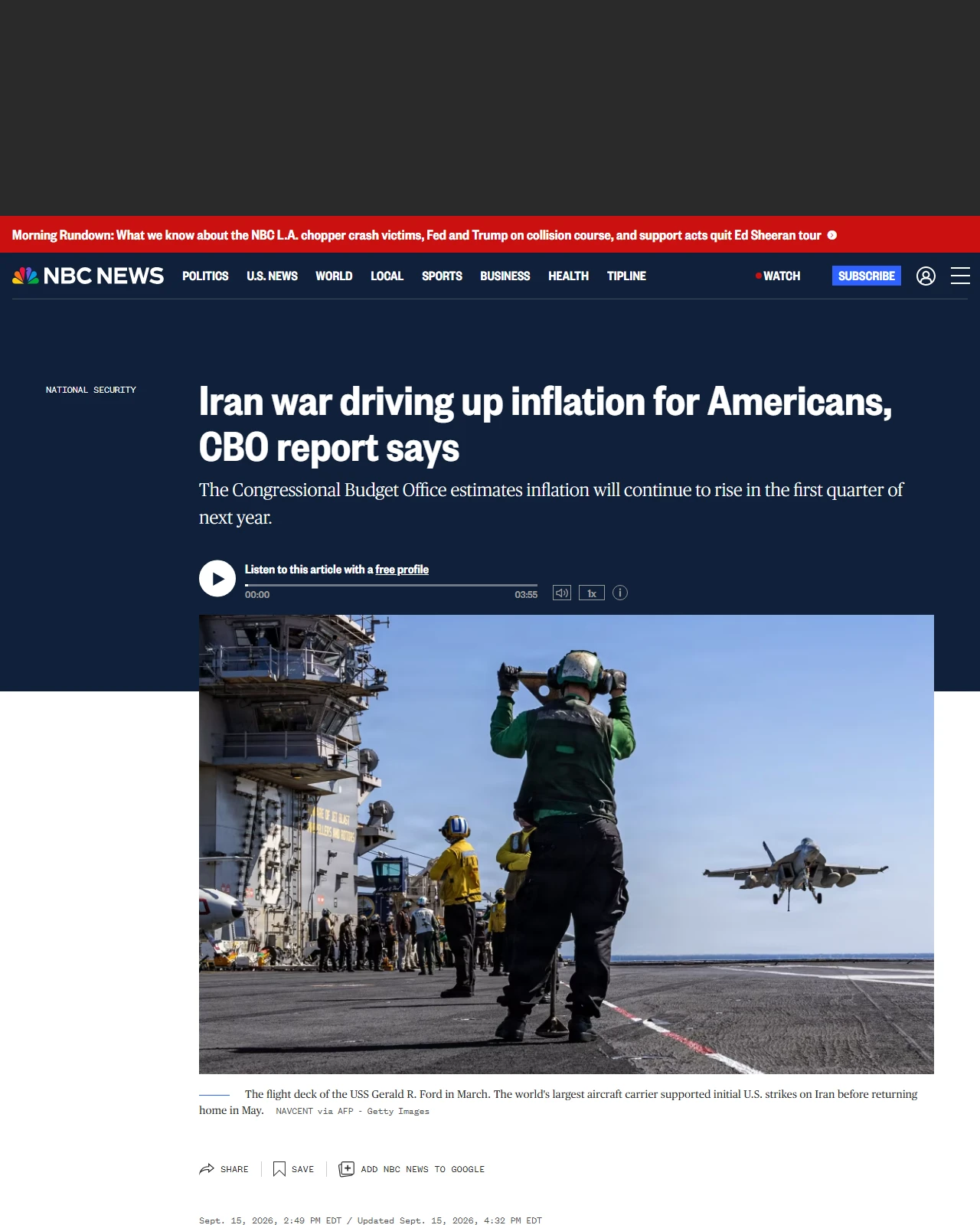Click the 03:55 audio duration text
The width and height of the screenshot is (980, 1225).
[526, 595]
